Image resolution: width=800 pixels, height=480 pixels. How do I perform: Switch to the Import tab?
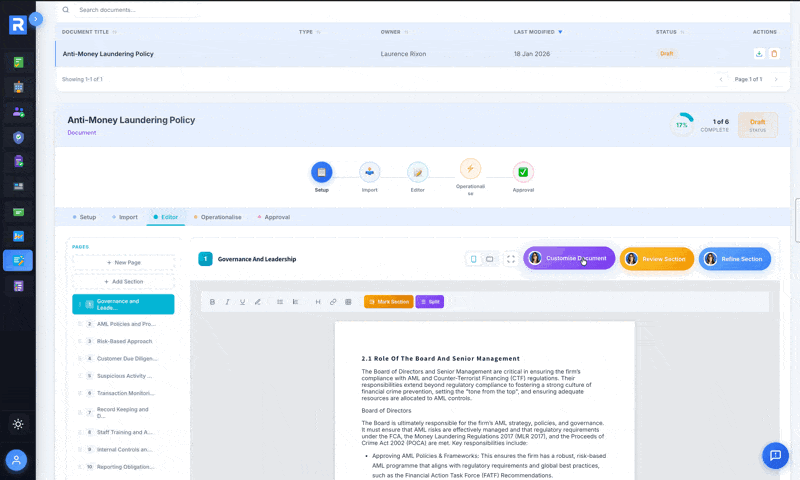(x=124, y=217)
